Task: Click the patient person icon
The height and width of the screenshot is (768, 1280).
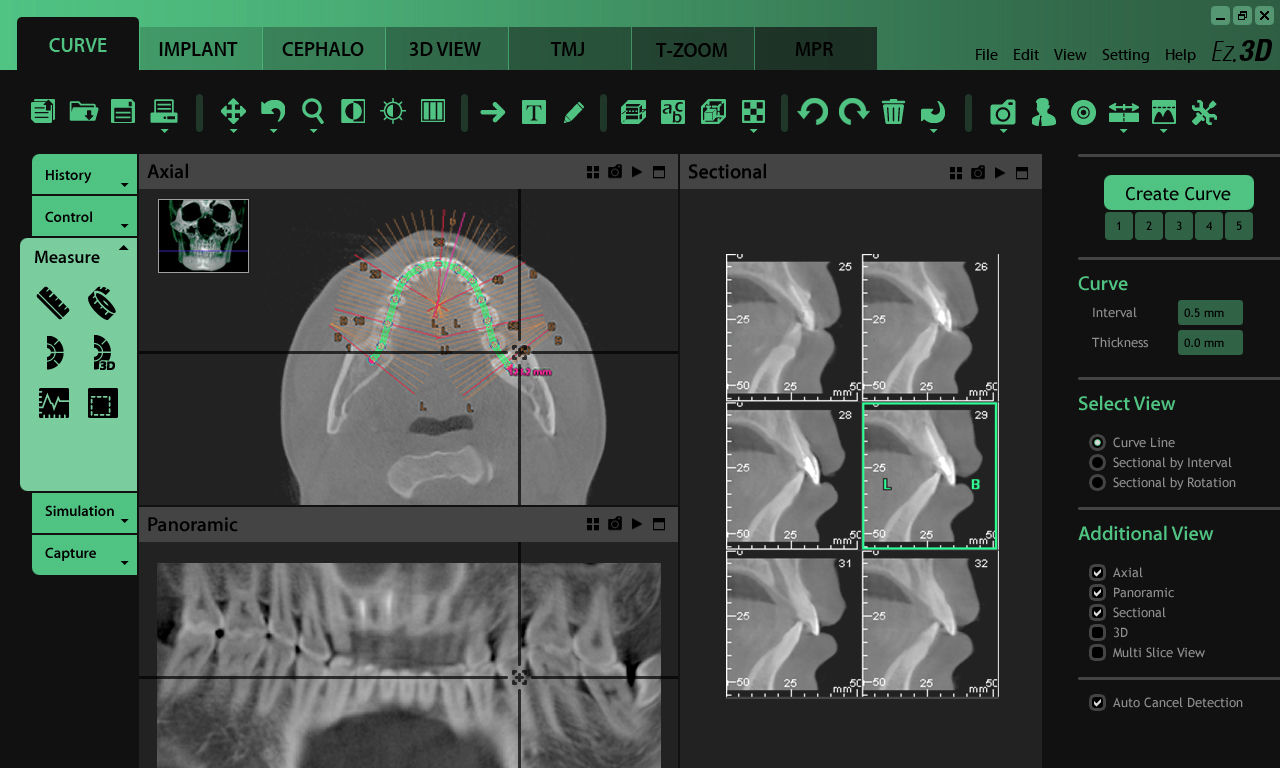Action: (x=1043, y=112)
